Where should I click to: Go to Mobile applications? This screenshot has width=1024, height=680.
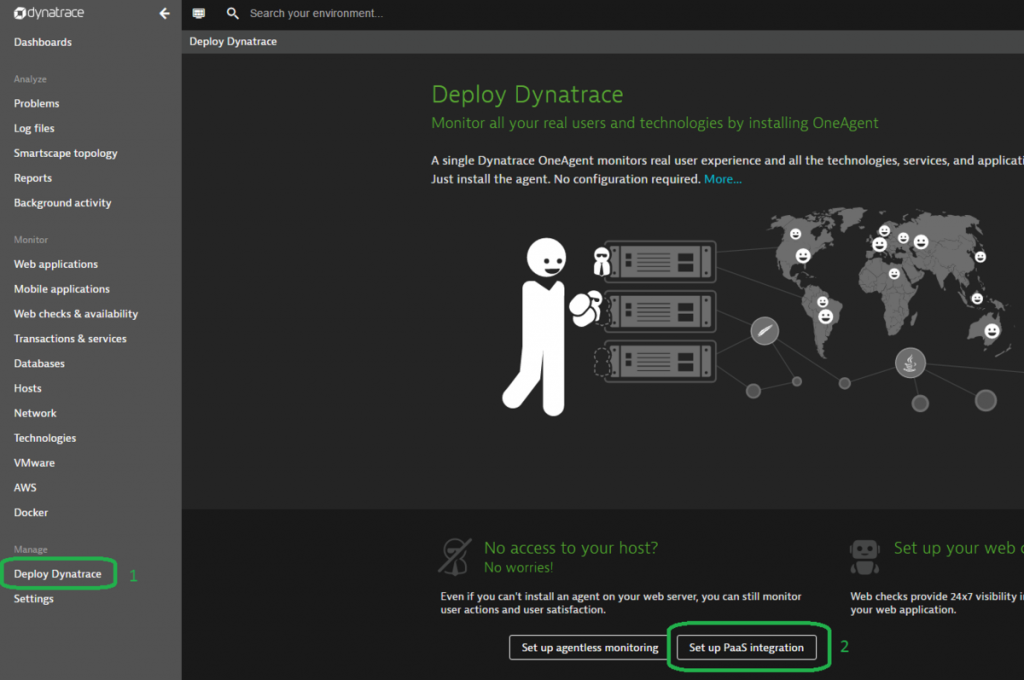[62, 289]
